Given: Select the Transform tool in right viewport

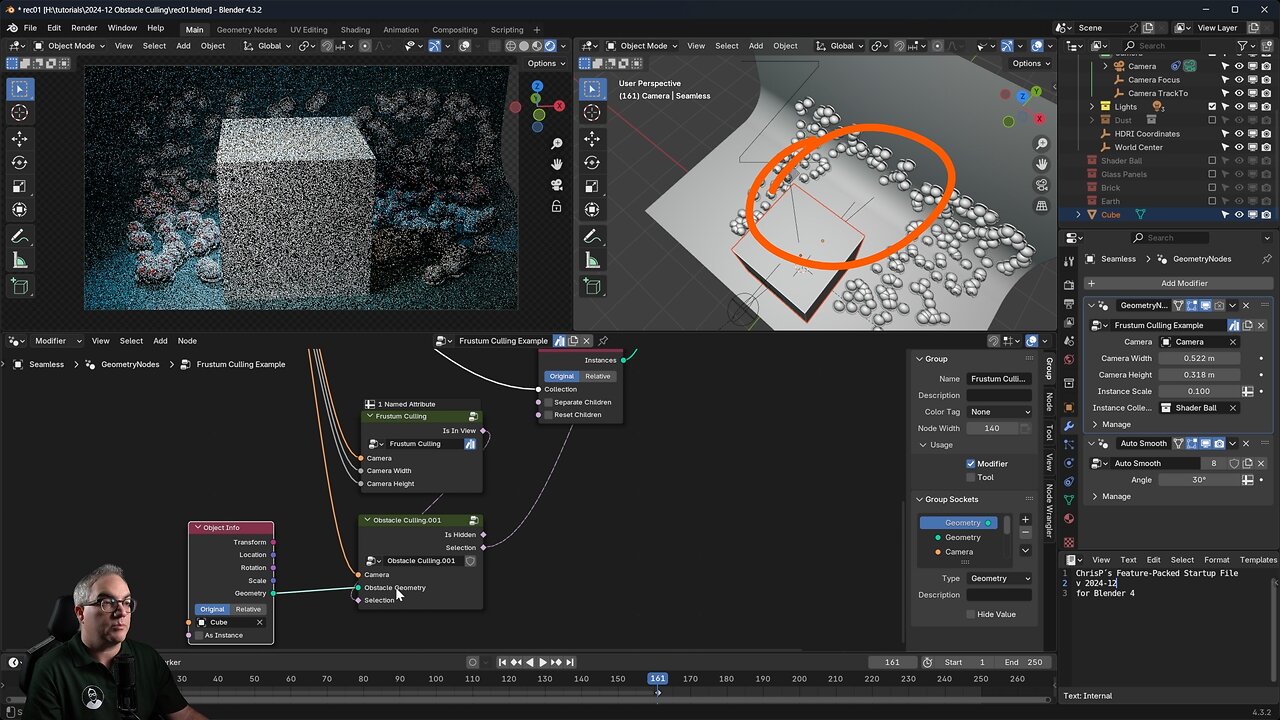Looking at the screenshot, I should 592,210.
